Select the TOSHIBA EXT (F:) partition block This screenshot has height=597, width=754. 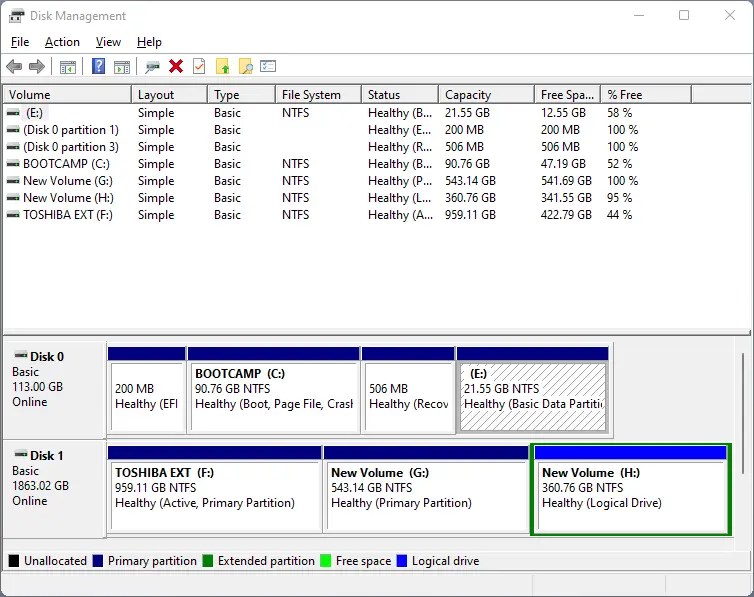[x=215, y=489]
